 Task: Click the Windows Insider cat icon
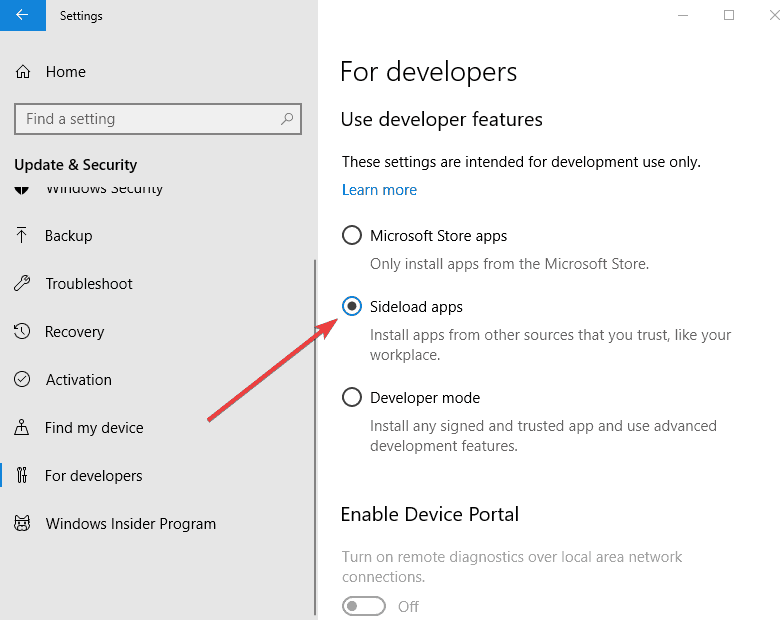pos(22,523)
